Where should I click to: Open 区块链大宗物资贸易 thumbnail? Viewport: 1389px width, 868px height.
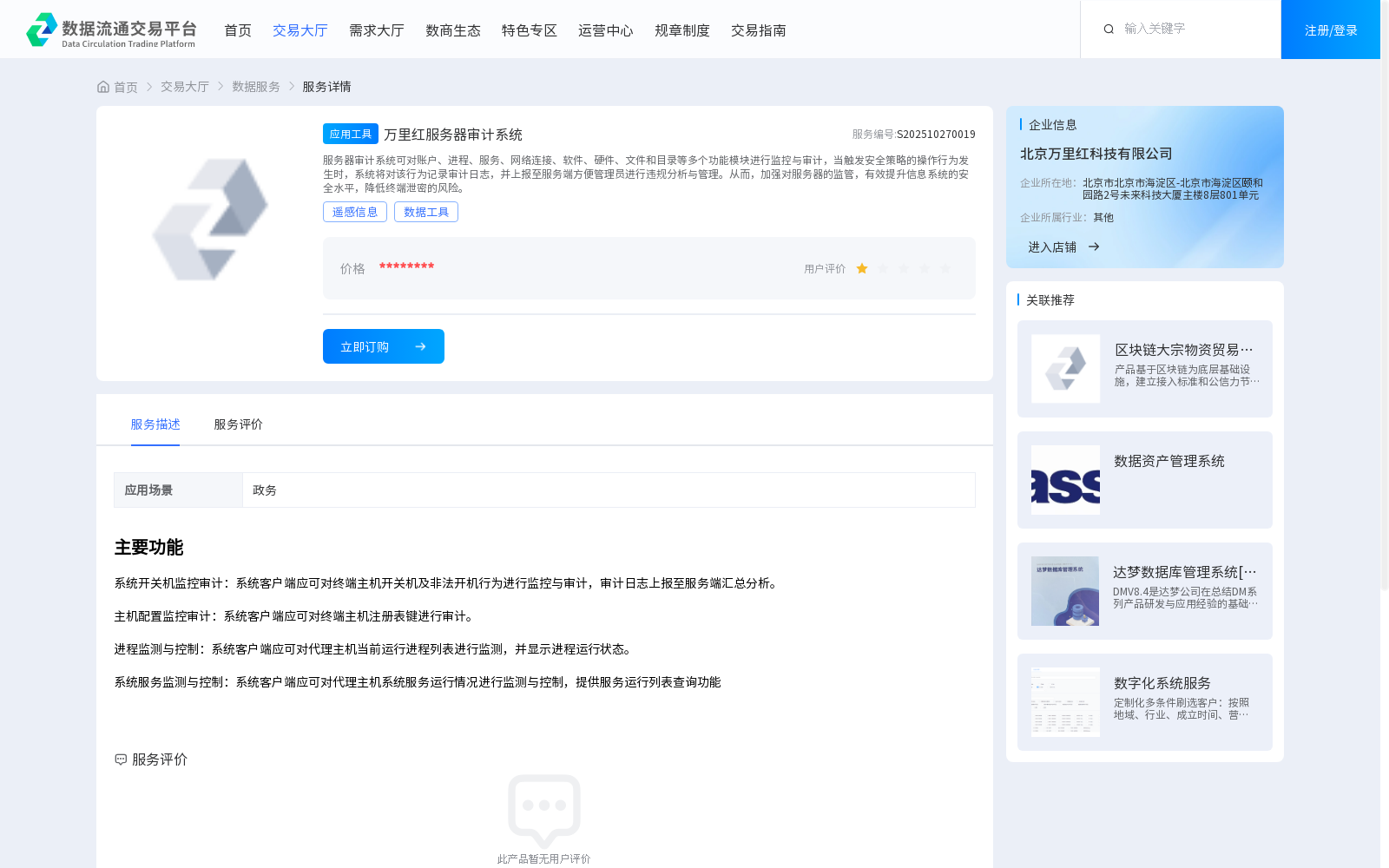[x=1065, y=369]
